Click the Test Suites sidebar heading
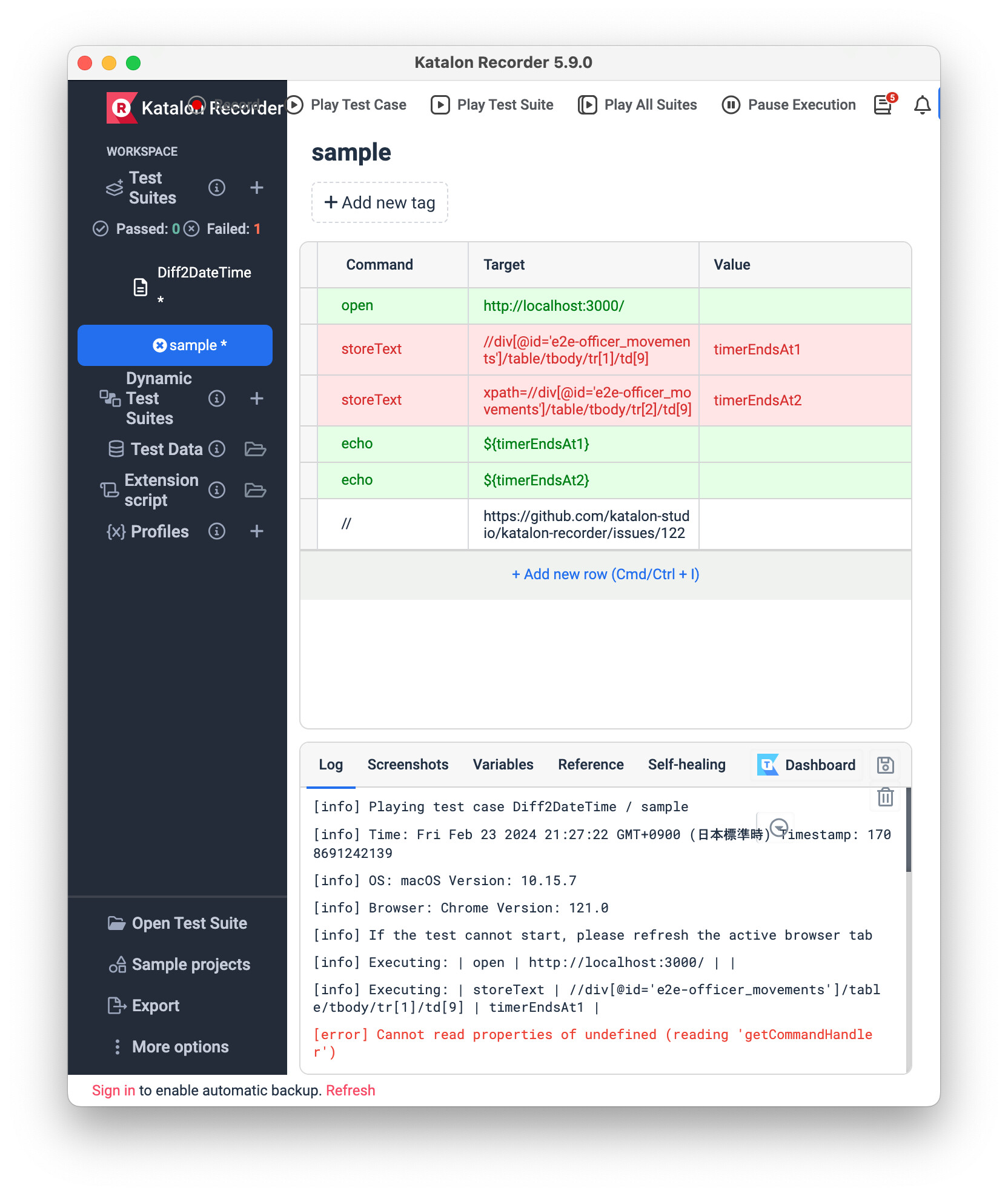Viewport: 1008px width, 1196px height. point(152,188)
